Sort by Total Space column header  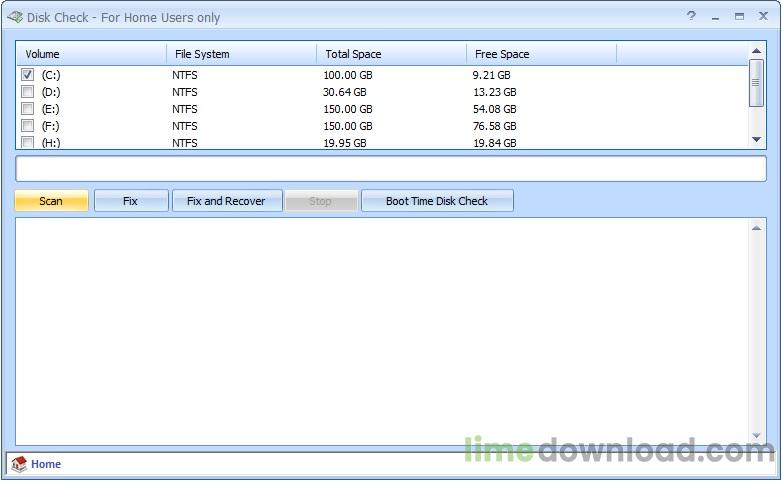pos(390,54)
